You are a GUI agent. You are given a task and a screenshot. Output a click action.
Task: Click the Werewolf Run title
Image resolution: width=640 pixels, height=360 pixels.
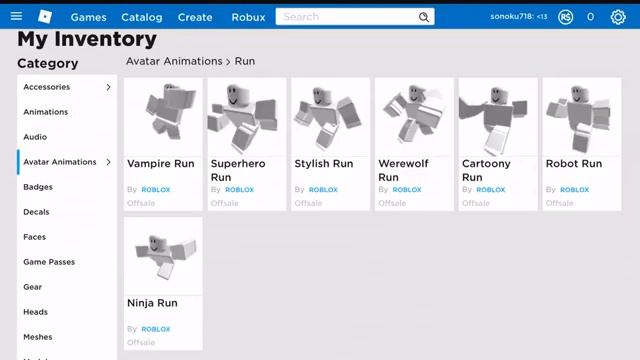tap(403, 170)
